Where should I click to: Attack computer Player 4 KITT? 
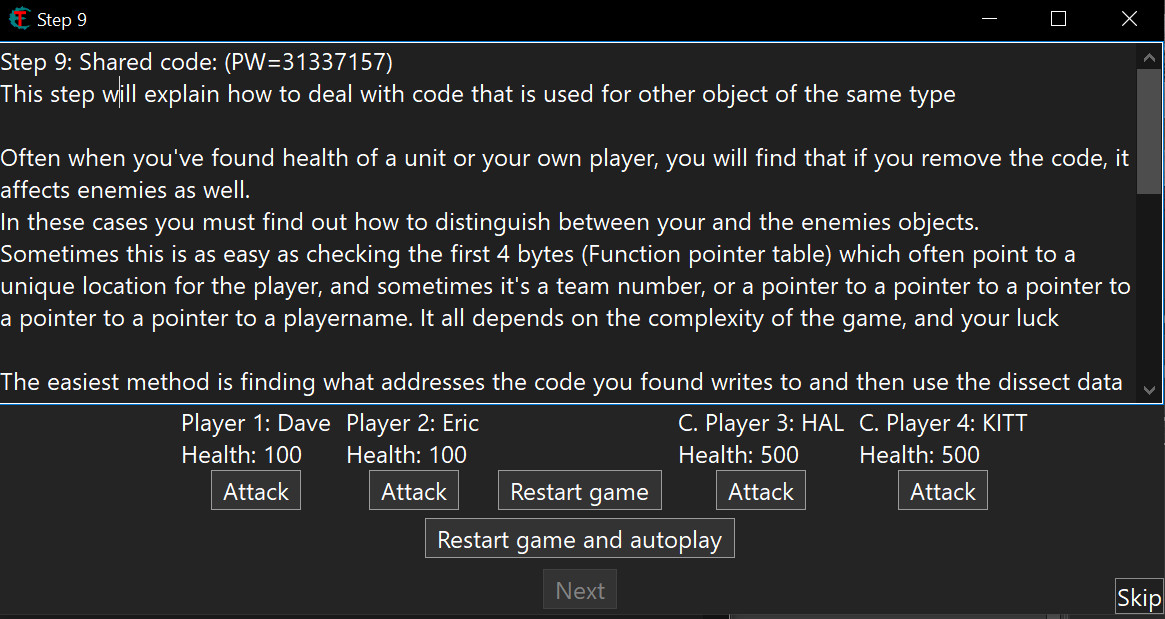coord(942,491)
